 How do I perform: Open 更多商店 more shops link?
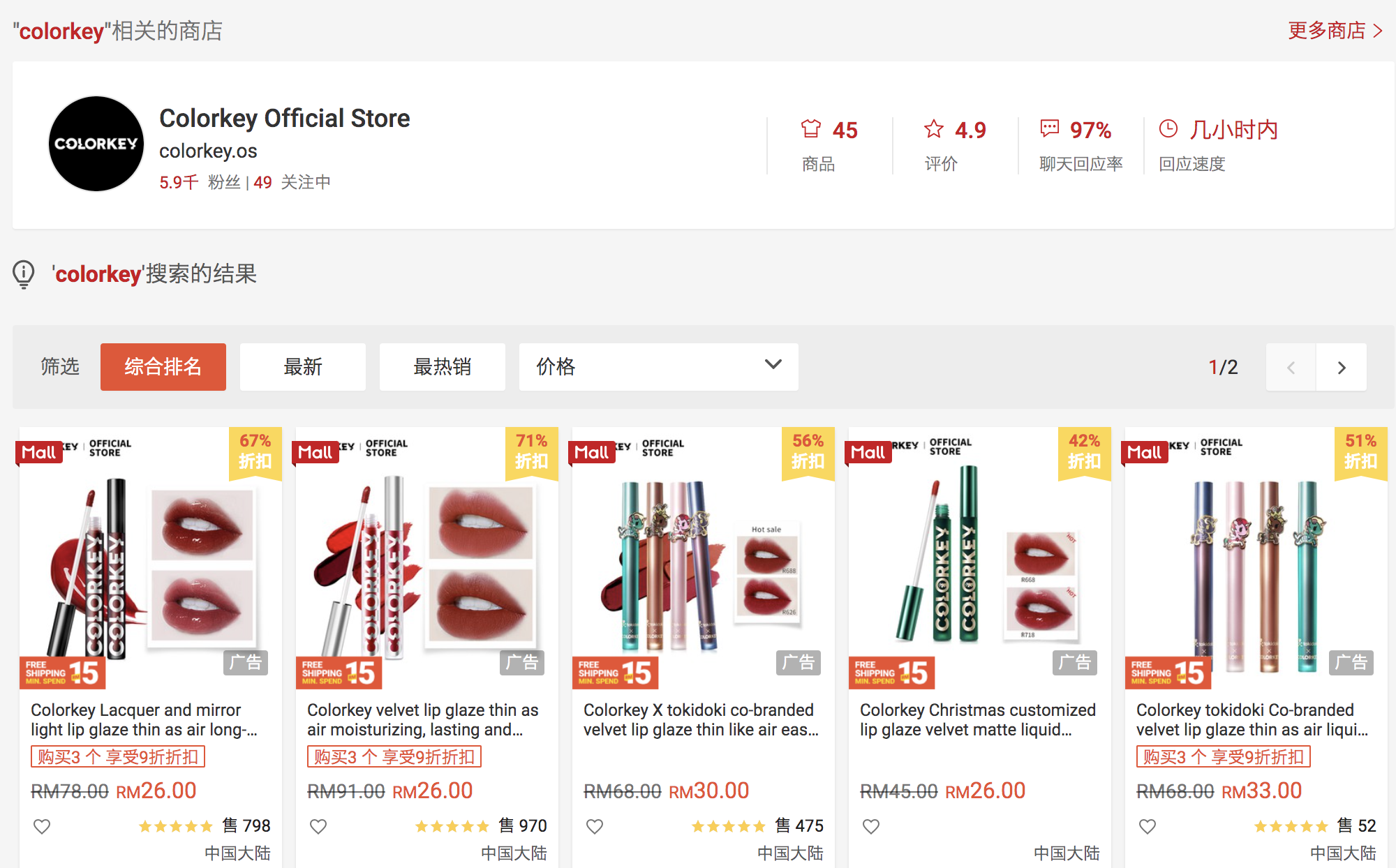pyautogui.click(x=1334, y=31)
